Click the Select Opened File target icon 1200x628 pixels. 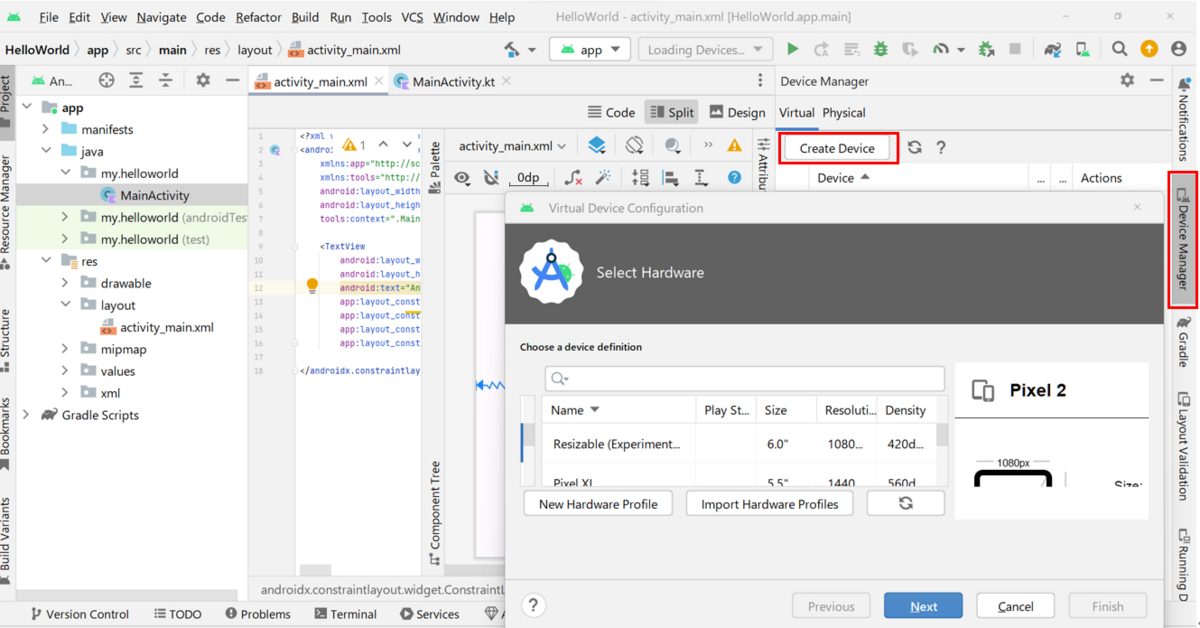(106, 81)
